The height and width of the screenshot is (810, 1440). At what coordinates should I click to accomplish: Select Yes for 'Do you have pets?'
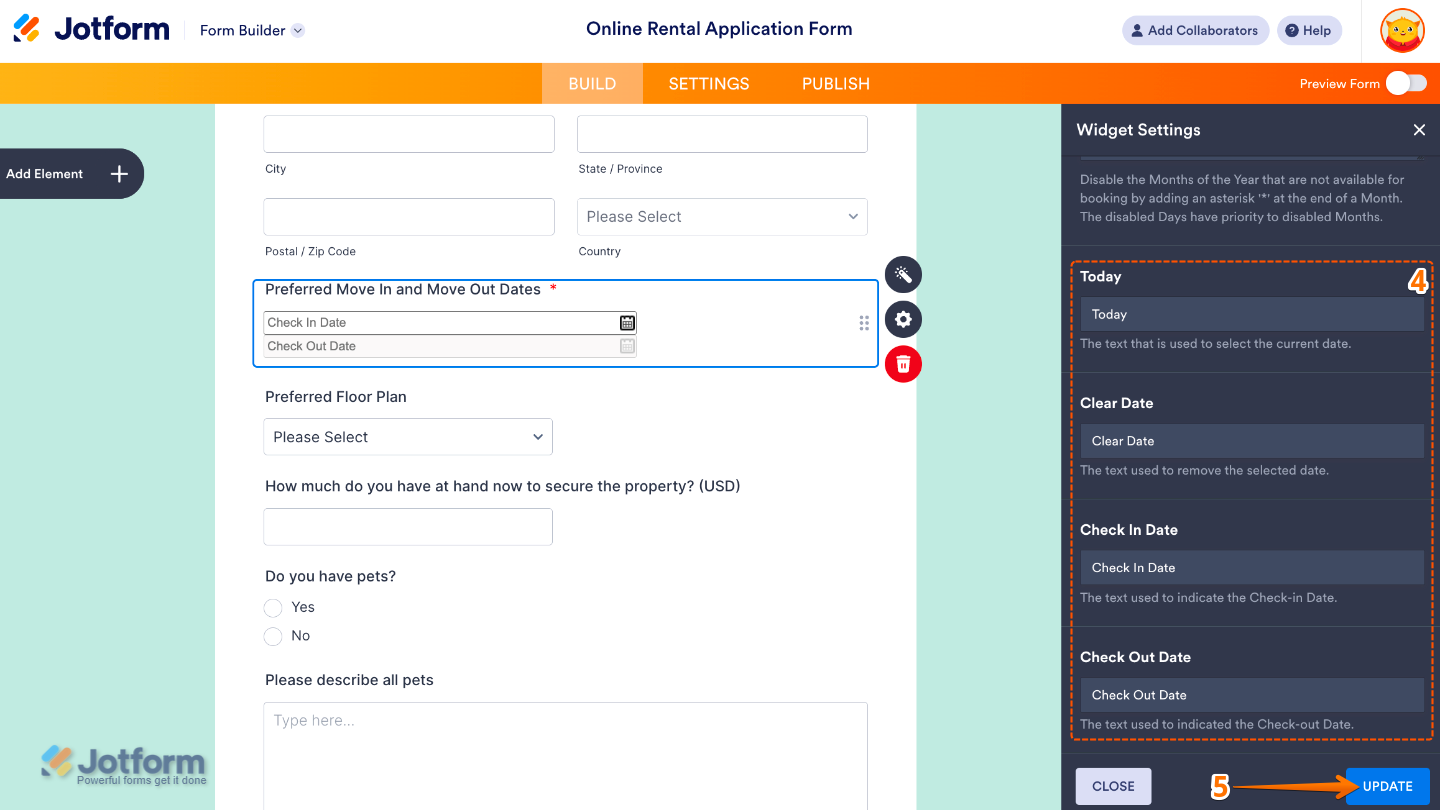pos(273,607)
